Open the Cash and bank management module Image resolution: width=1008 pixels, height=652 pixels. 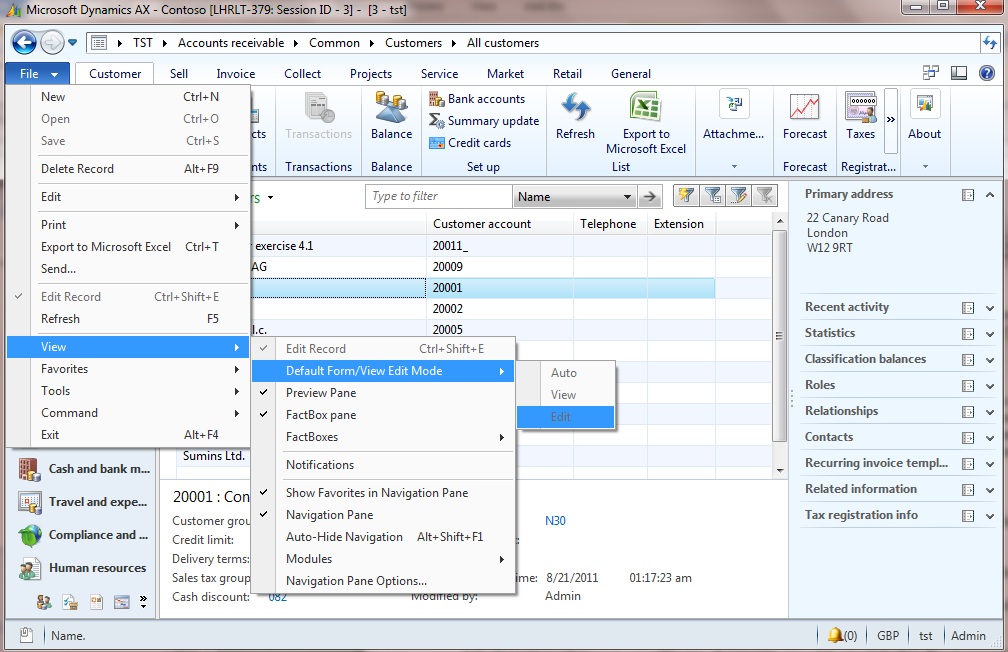84,469
